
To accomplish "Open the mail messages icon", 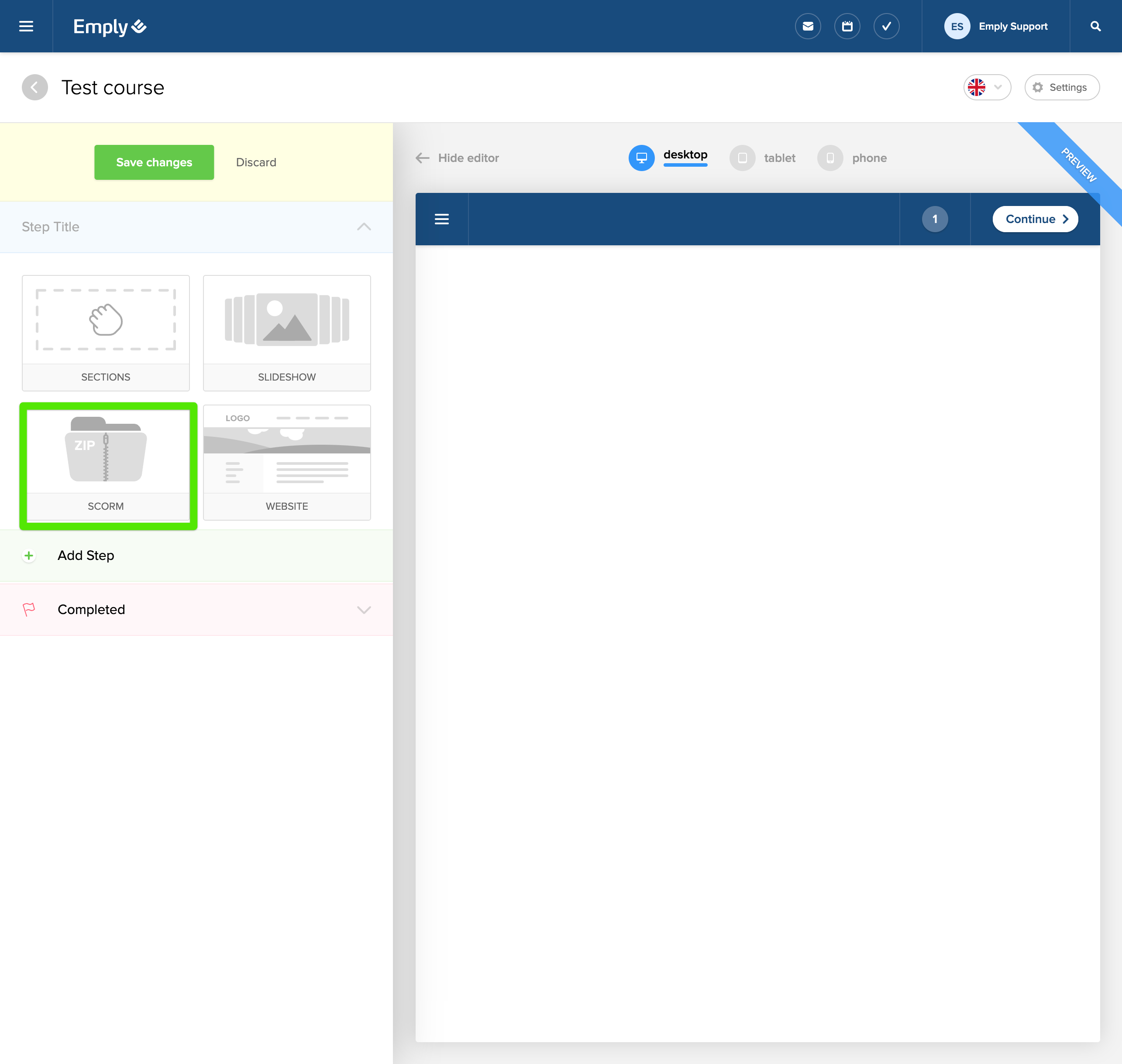I will click(x=808, y=26).
